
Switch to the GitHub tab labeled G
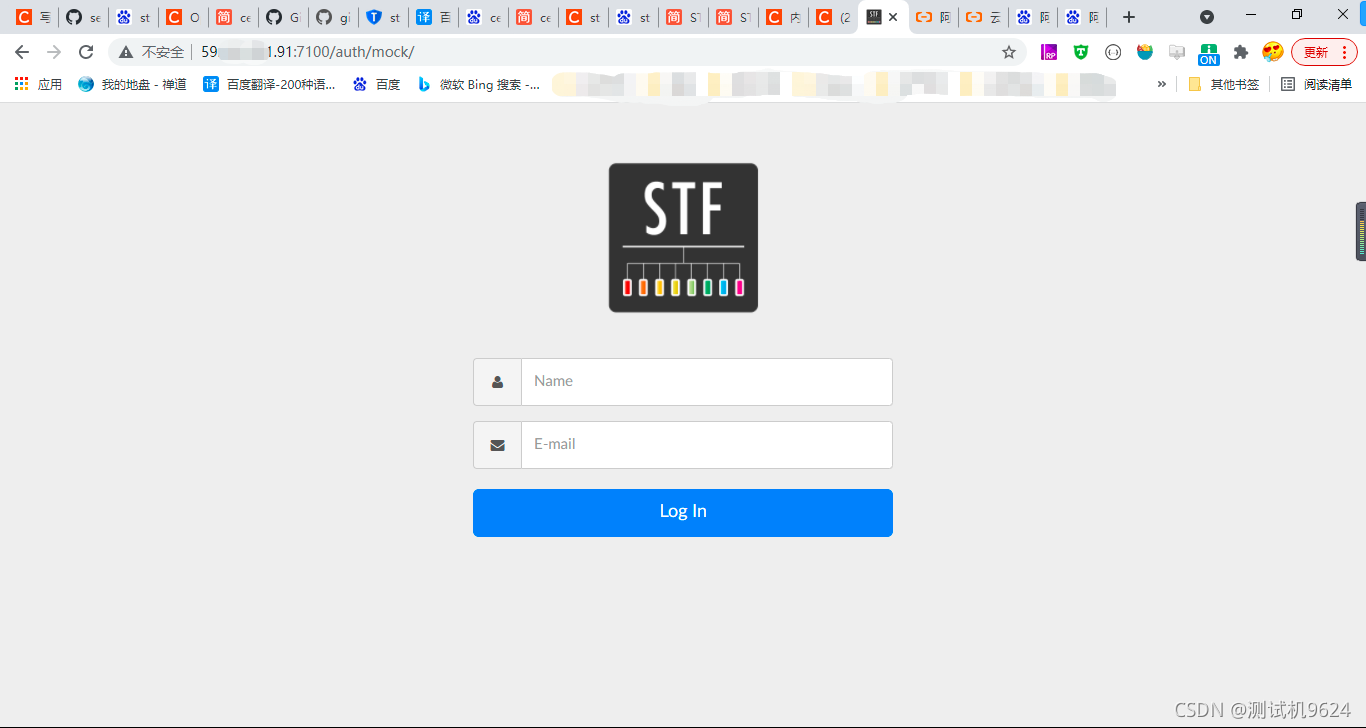(283, 17)
